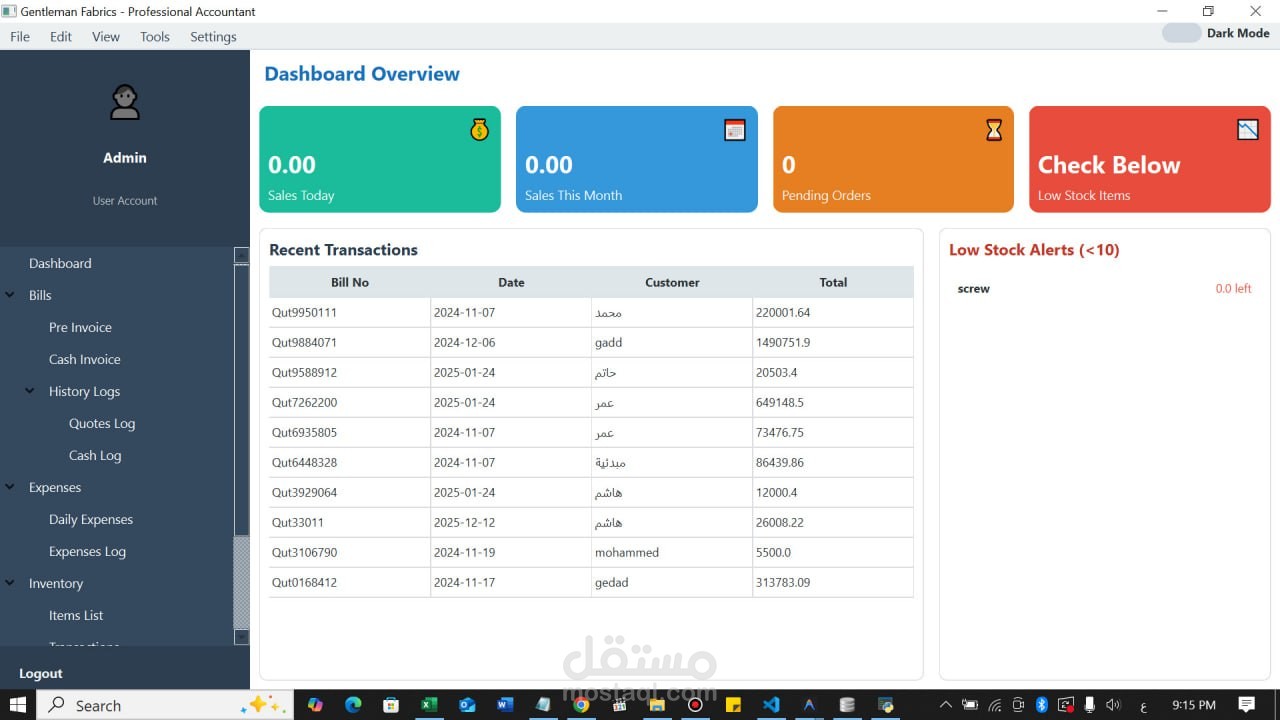Image resolution: width=1280 pixels, height=720 pixels.
Task: Click the sidebar scroll-up arrow
Action: tap(241, 255)
